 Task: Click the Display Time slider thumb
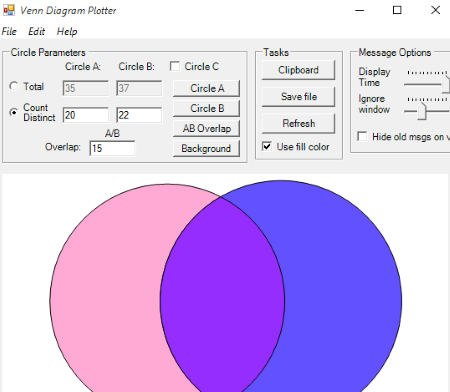click(x=446, y=84)
